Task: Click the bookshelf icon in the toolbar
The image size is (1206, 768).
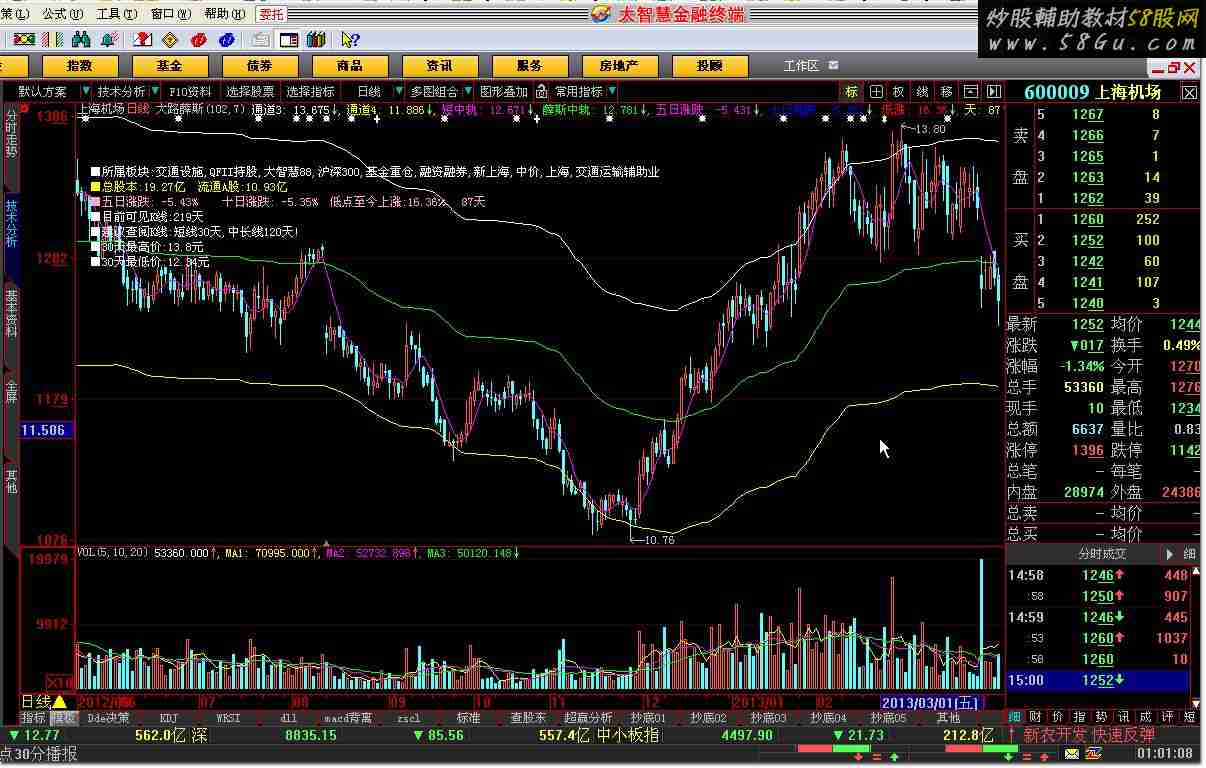Action: pyautogui.click(x=316, y=40)
